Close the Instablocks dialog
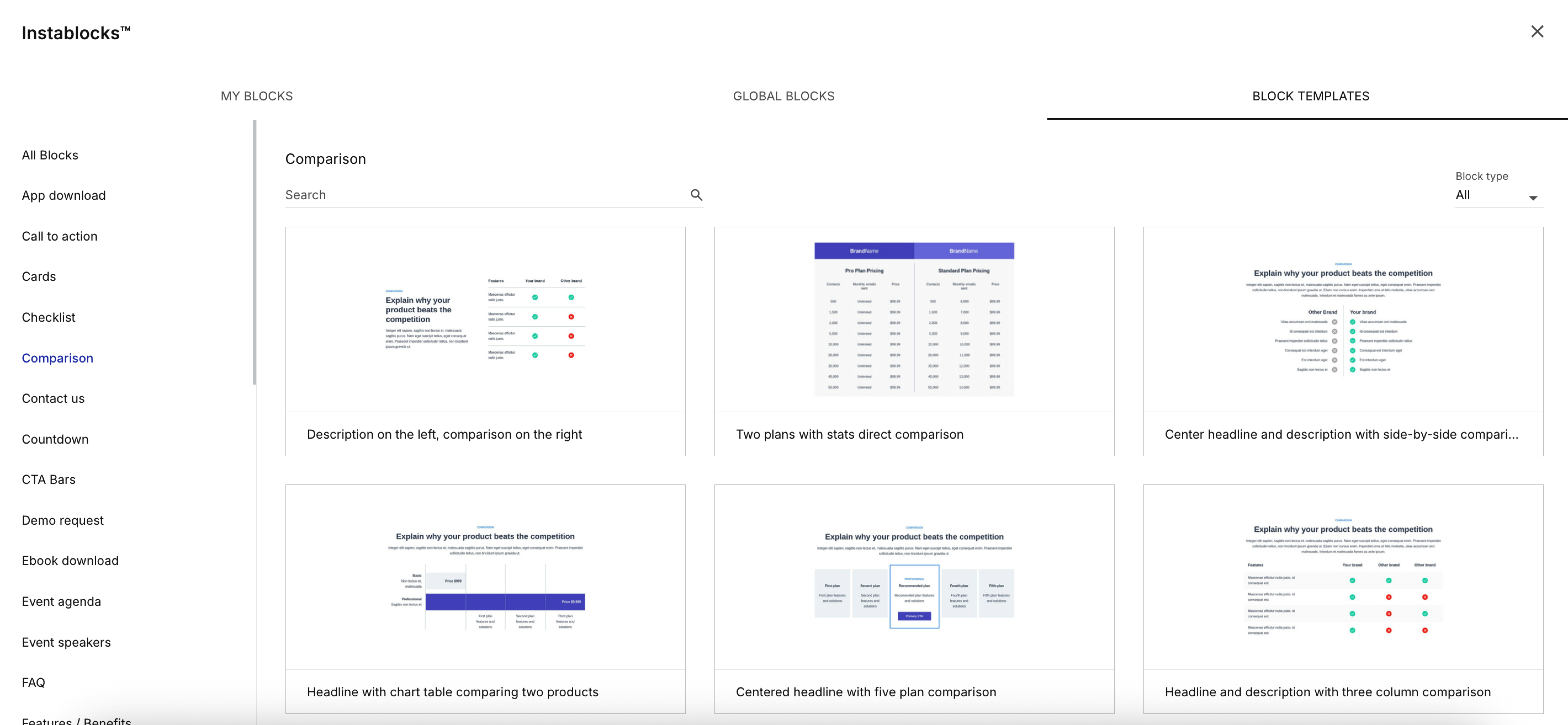The image size is (1568, 725). point(1537,32)
